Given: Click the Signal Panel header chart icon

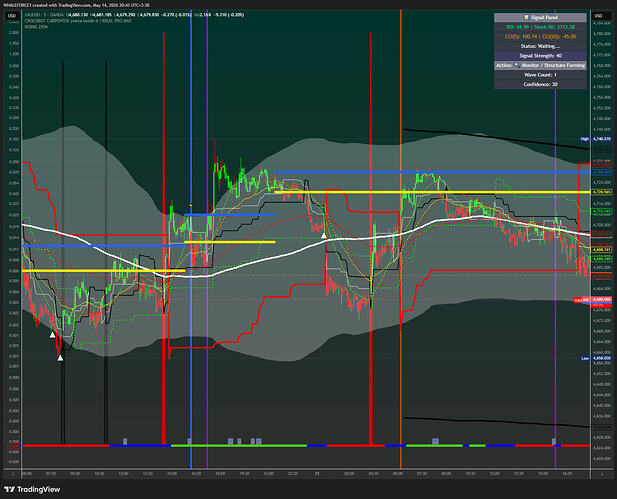Looking at the screenshot, I should [x=526, y=17].
